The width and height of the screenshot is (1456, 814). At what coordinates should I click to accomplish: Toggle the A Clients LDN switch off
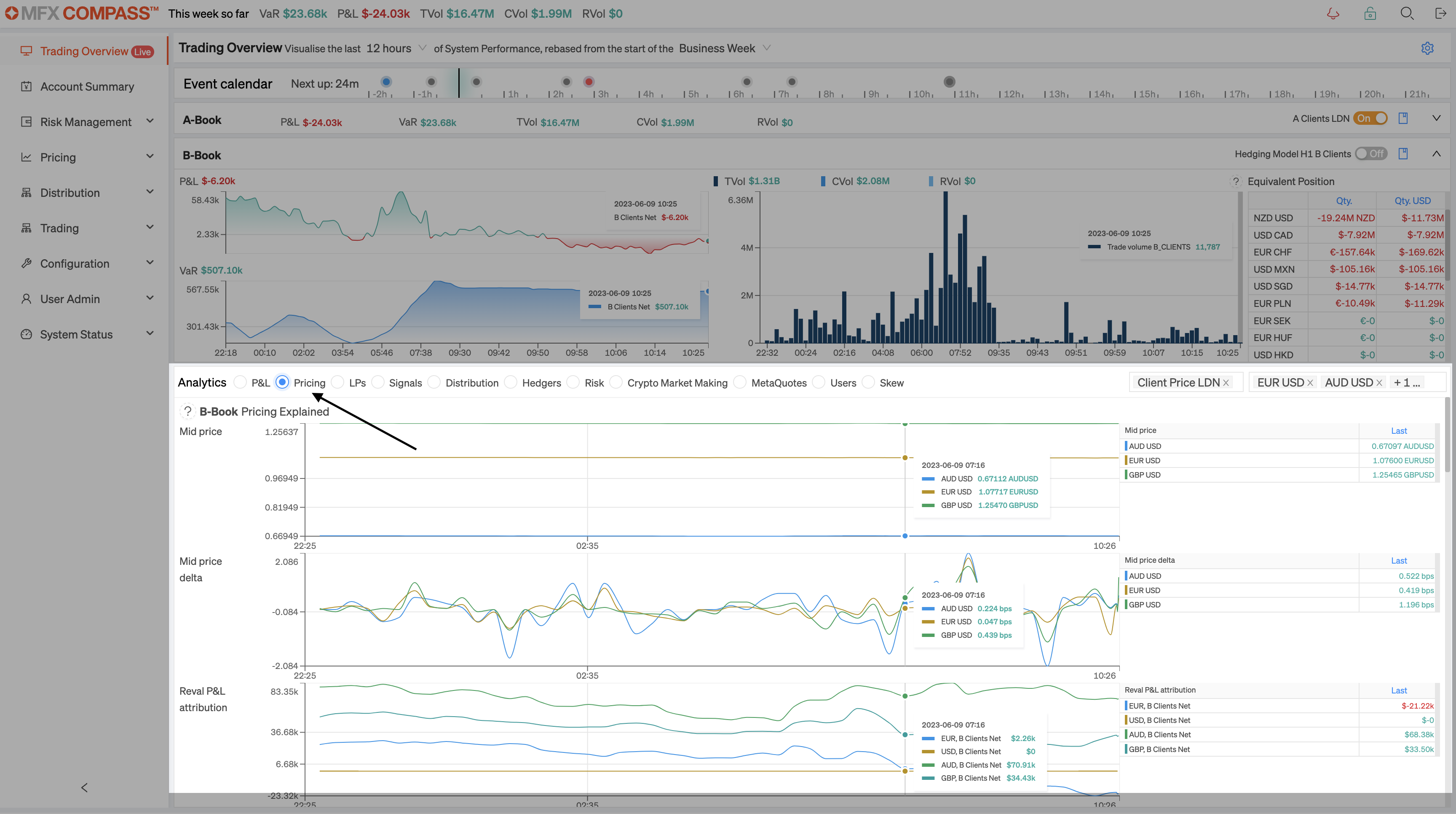tap(1370, 118)
